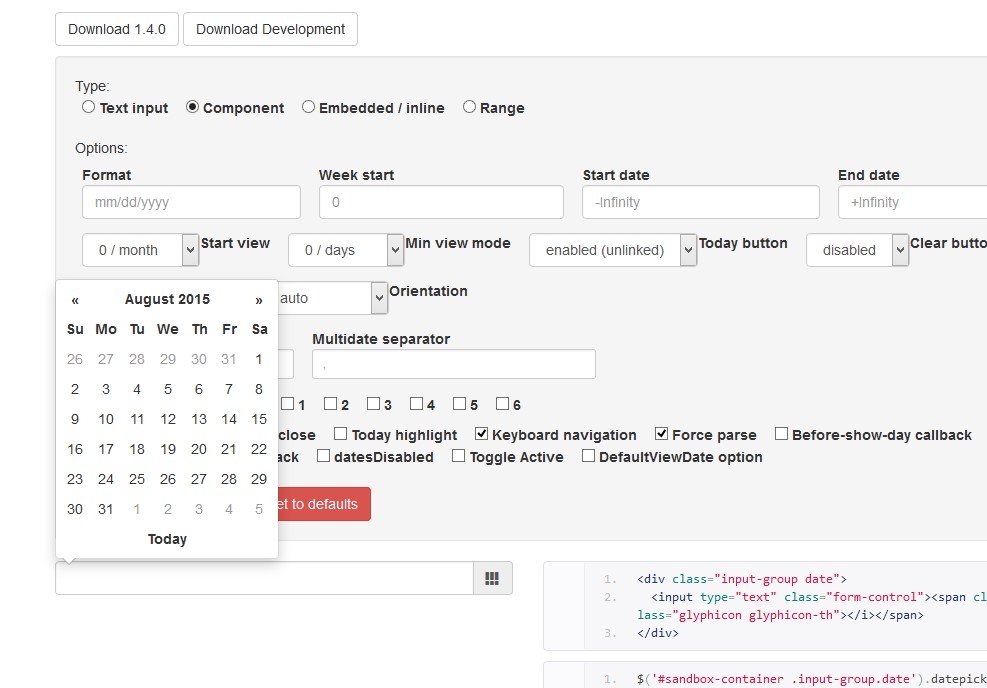Uncheck Keyboard navigation option
987x688 pixels.
[x=482, y=434]
